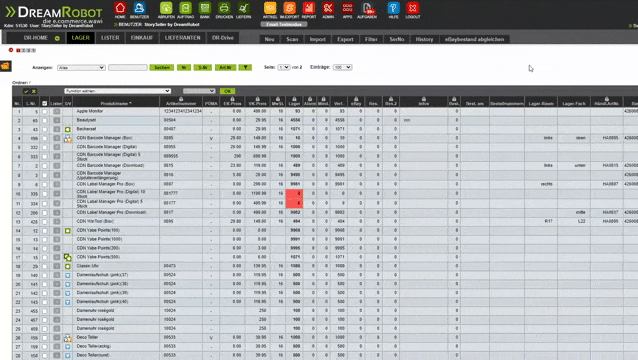Click the green X deselect-all icon

coord(34,91)
